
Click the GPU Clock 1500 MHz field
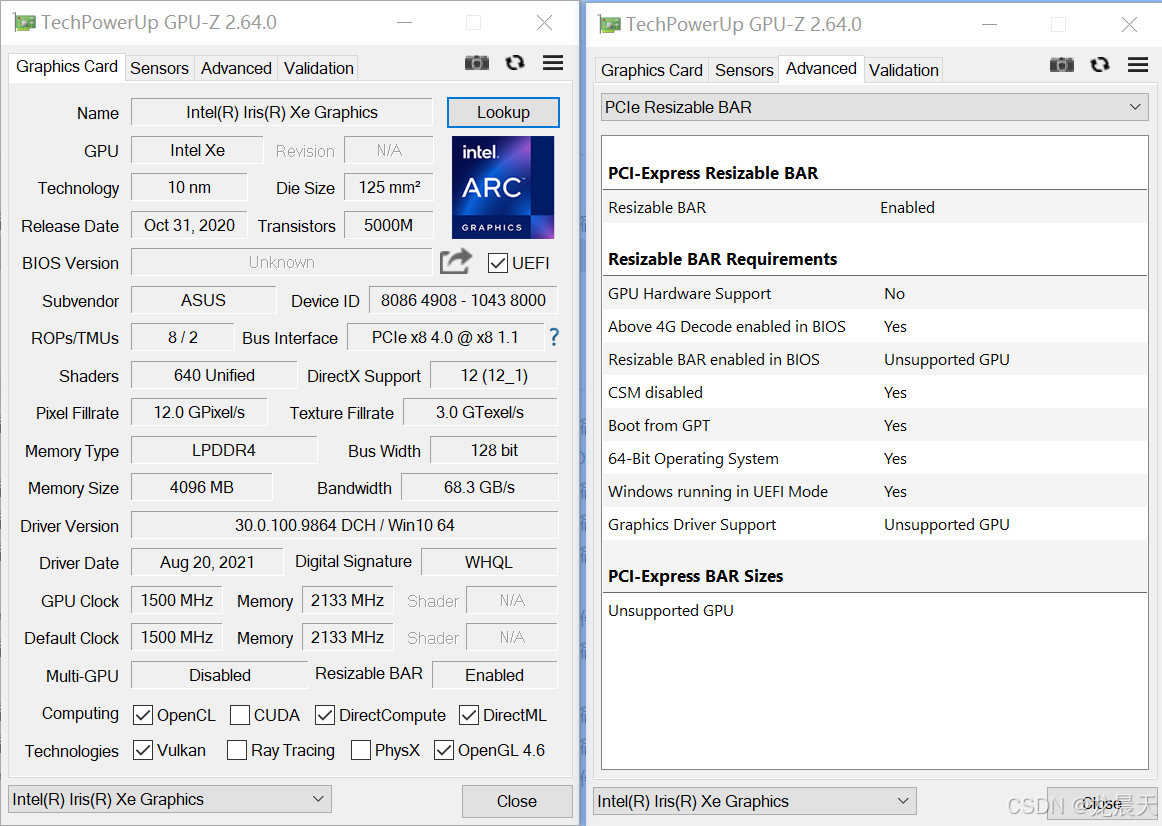click(176, 600)
